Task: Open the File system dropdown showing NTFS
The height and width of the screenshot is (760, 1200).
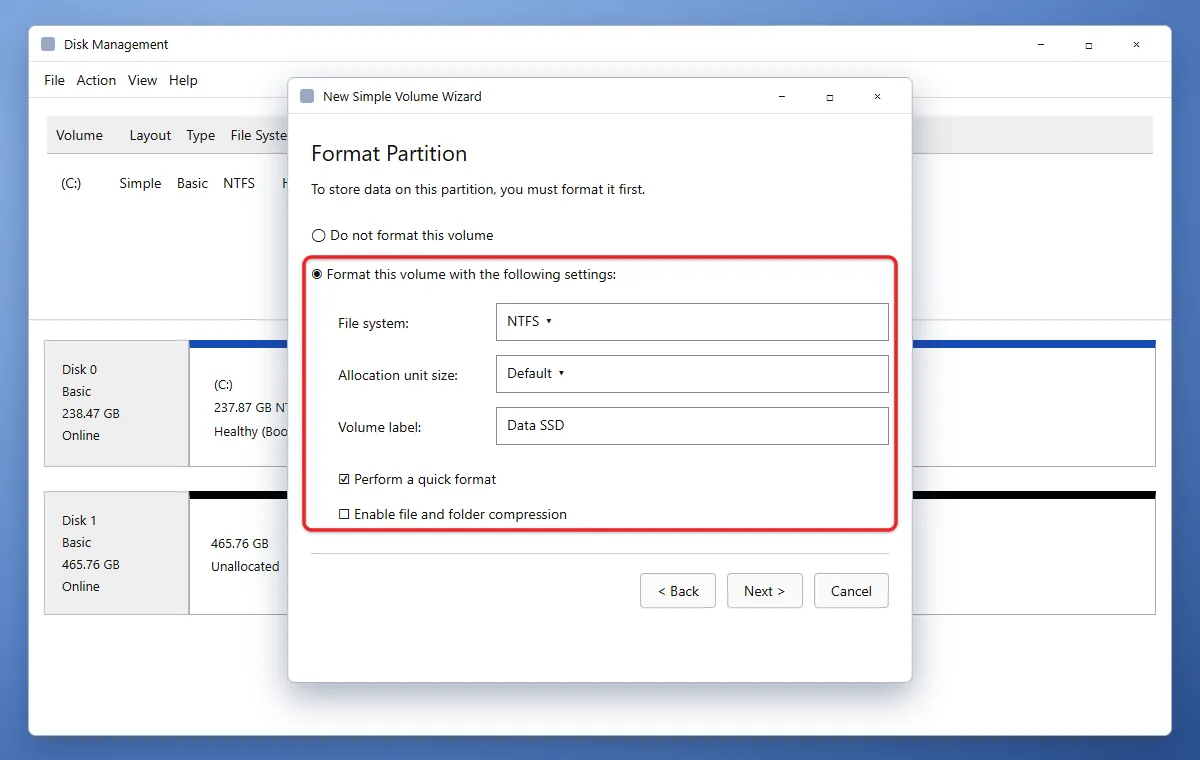Action: [692, 322]
